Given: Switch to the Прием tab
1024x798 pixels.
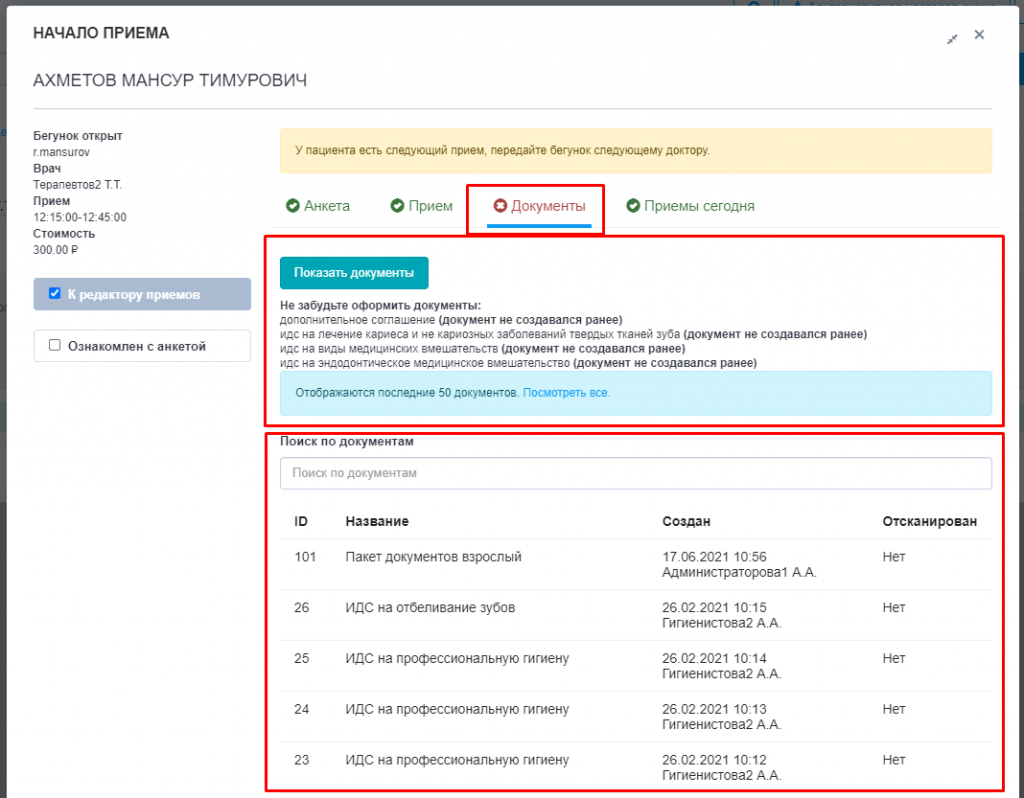Looking at the screenshot, I should click(421, 206).
